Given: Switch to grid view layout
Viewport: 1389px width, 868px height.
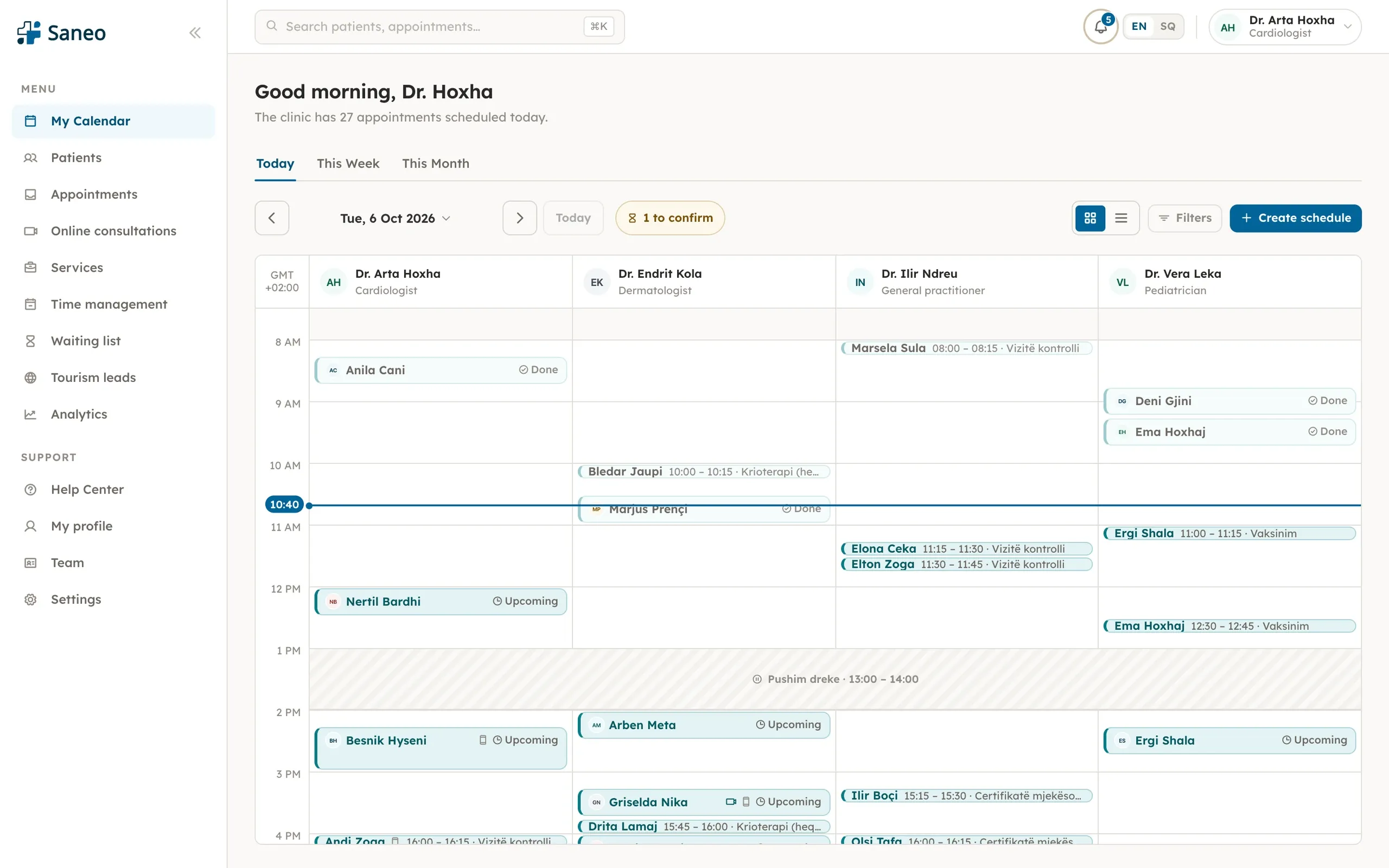Looking at the screenshot, I should tap(1090, 218).
